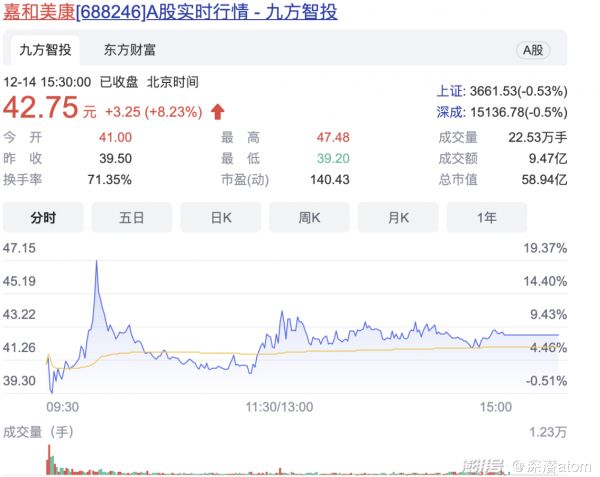Click the 43.22 y-axis price label
Image resolution: width=600 pixels, height=477 pixels.
point(19,314)
